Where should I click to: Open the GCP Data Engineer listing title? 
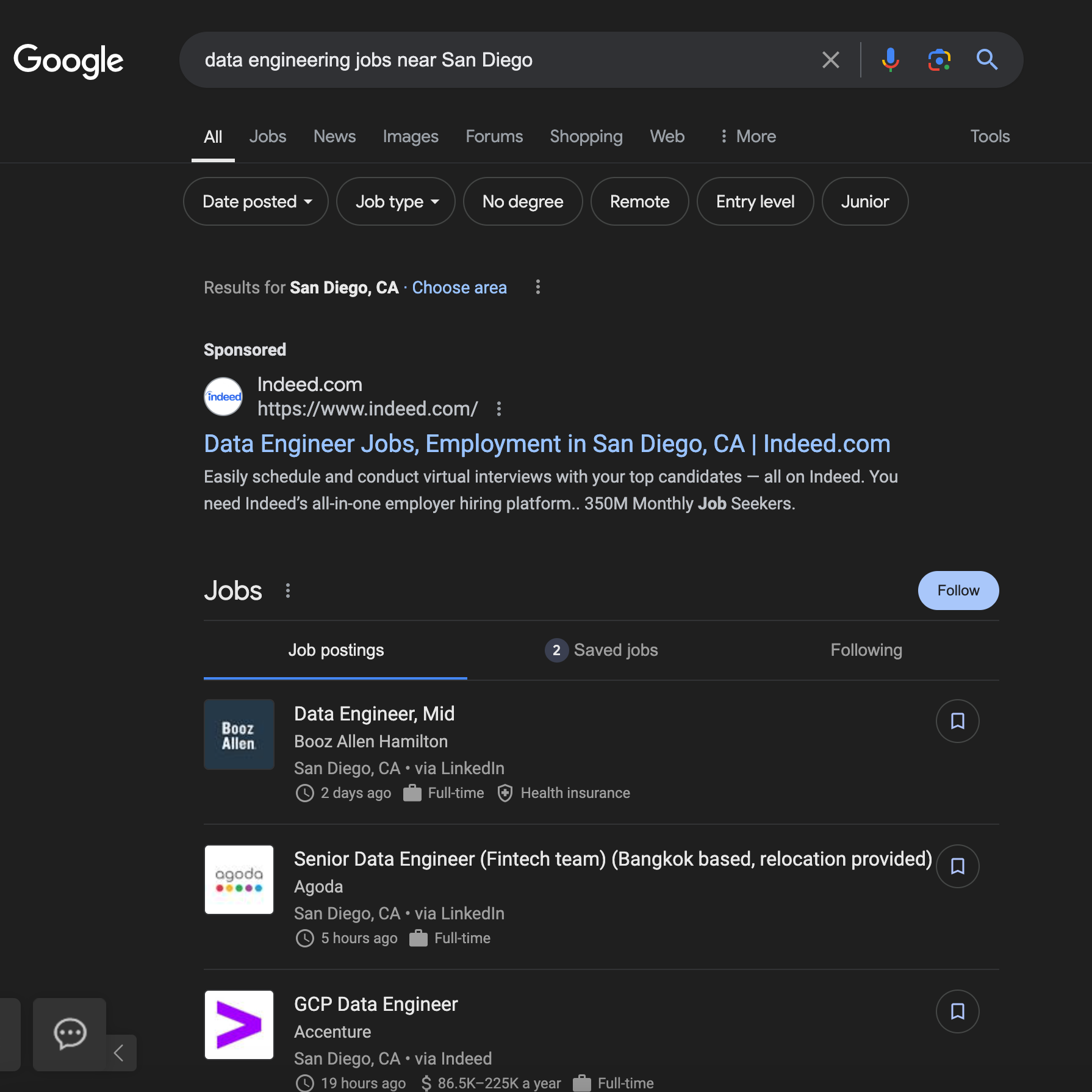coord(376,1004)
